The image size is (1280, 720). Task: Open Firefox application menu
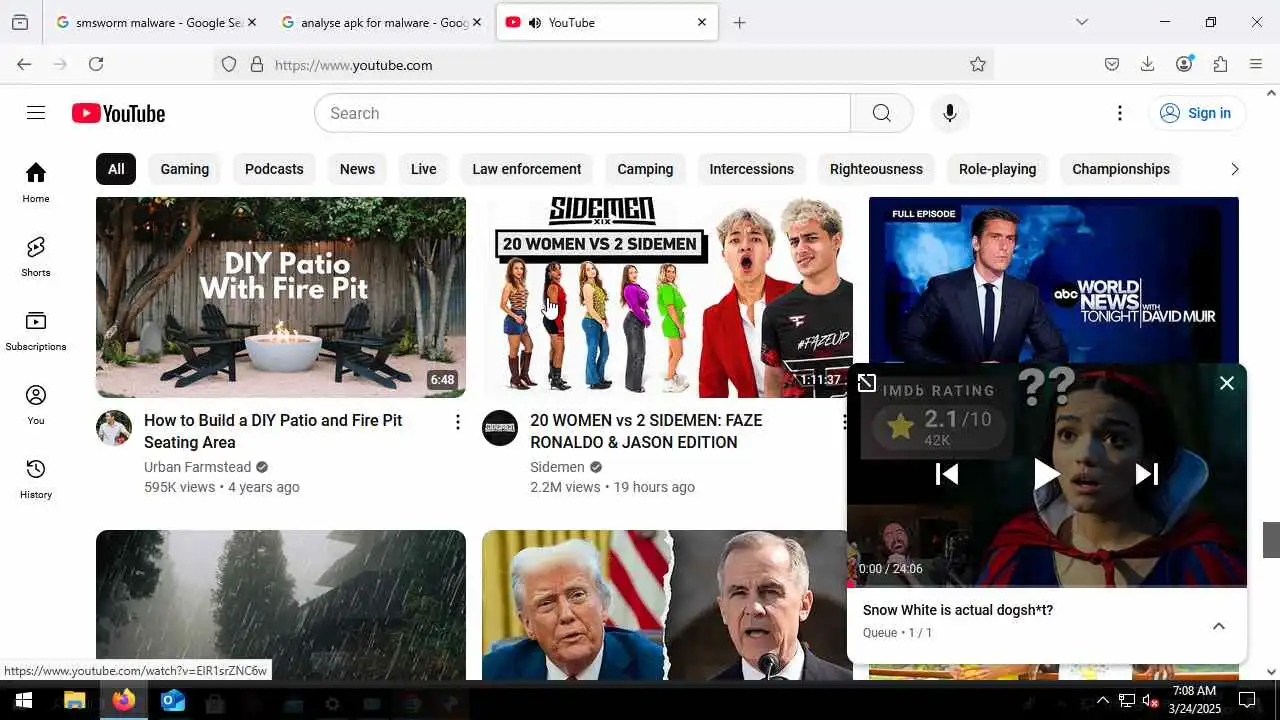1256,64
